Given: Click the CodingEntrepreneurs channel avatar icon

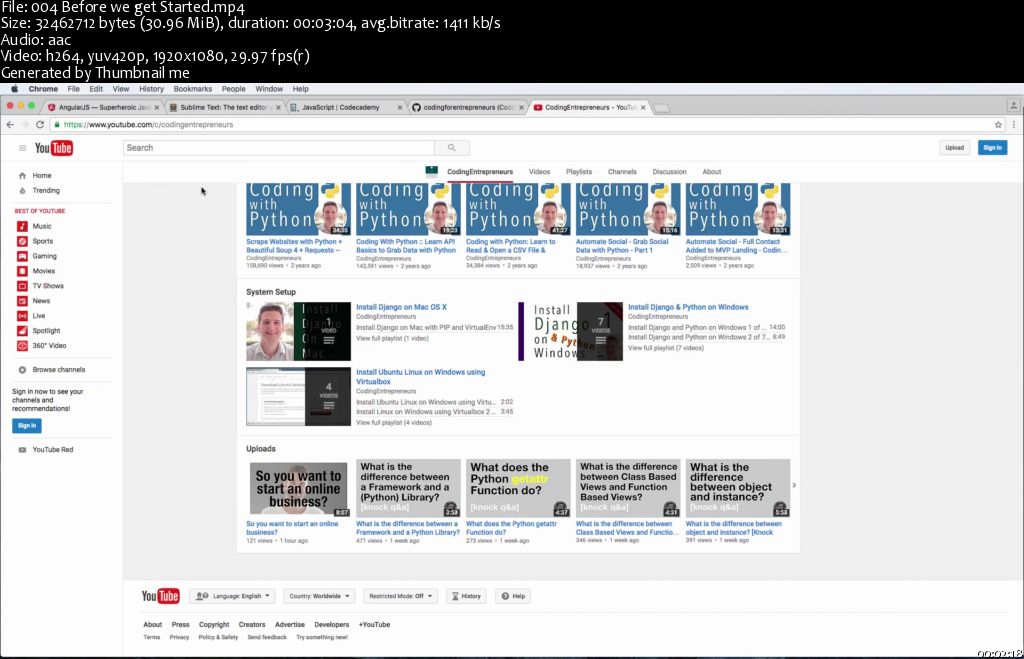Looking at the screenshot, I should (432, 172).
